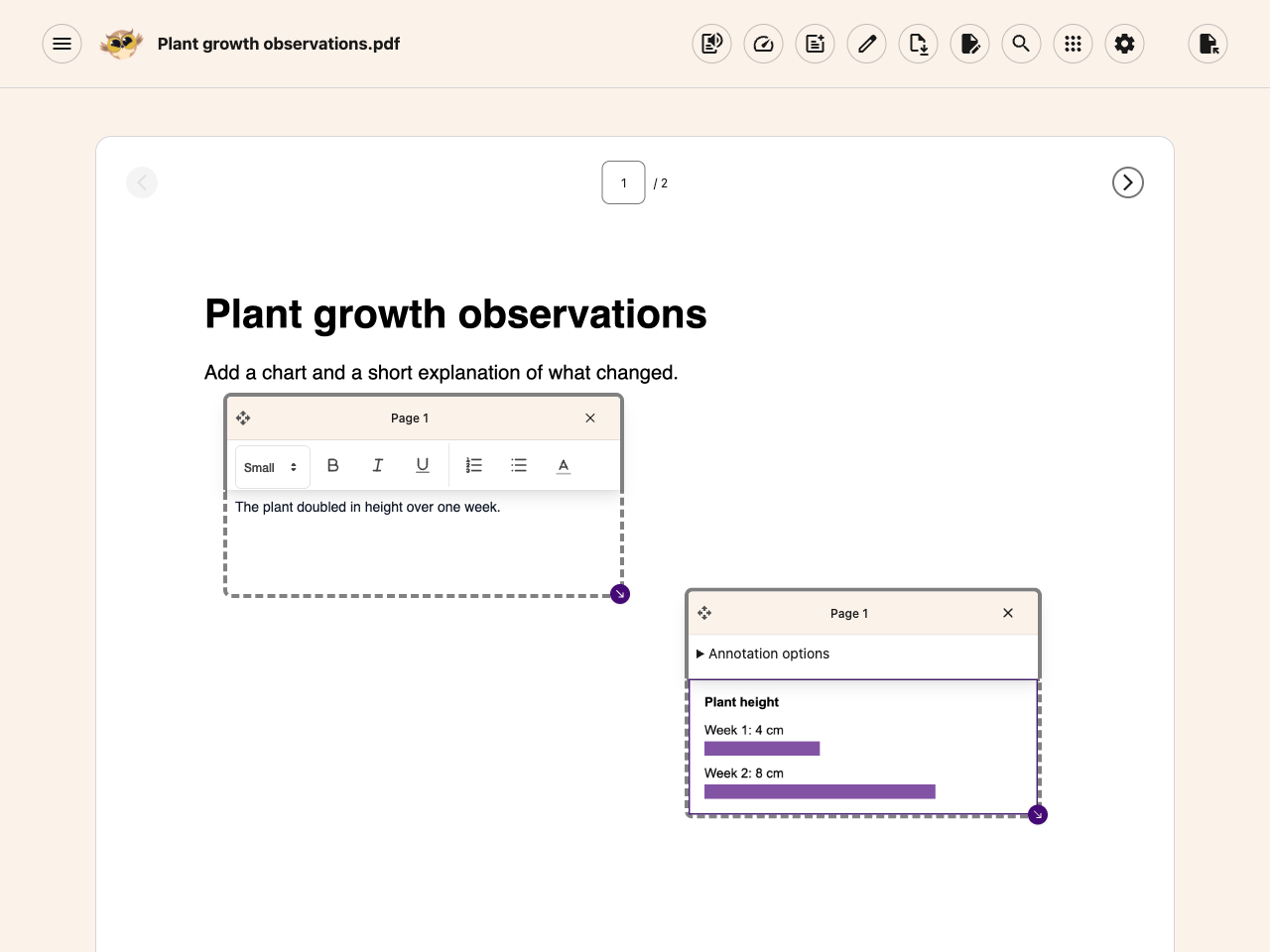Image resolution: width=1270 pixels, height=952 pixels.
Task: Click the note text about plant doubling
Action: coord(367,507)
